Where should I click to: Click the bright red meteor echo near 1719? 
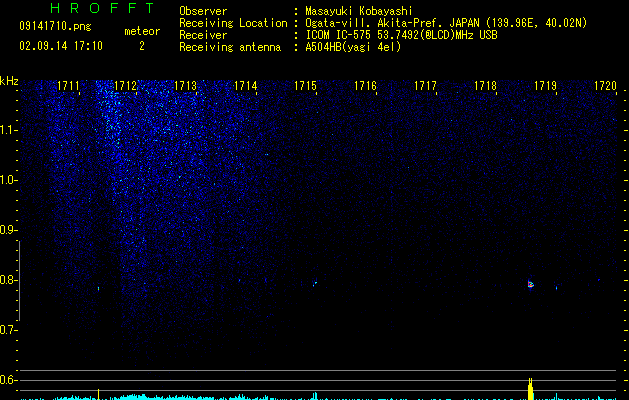tap(531, 284)
